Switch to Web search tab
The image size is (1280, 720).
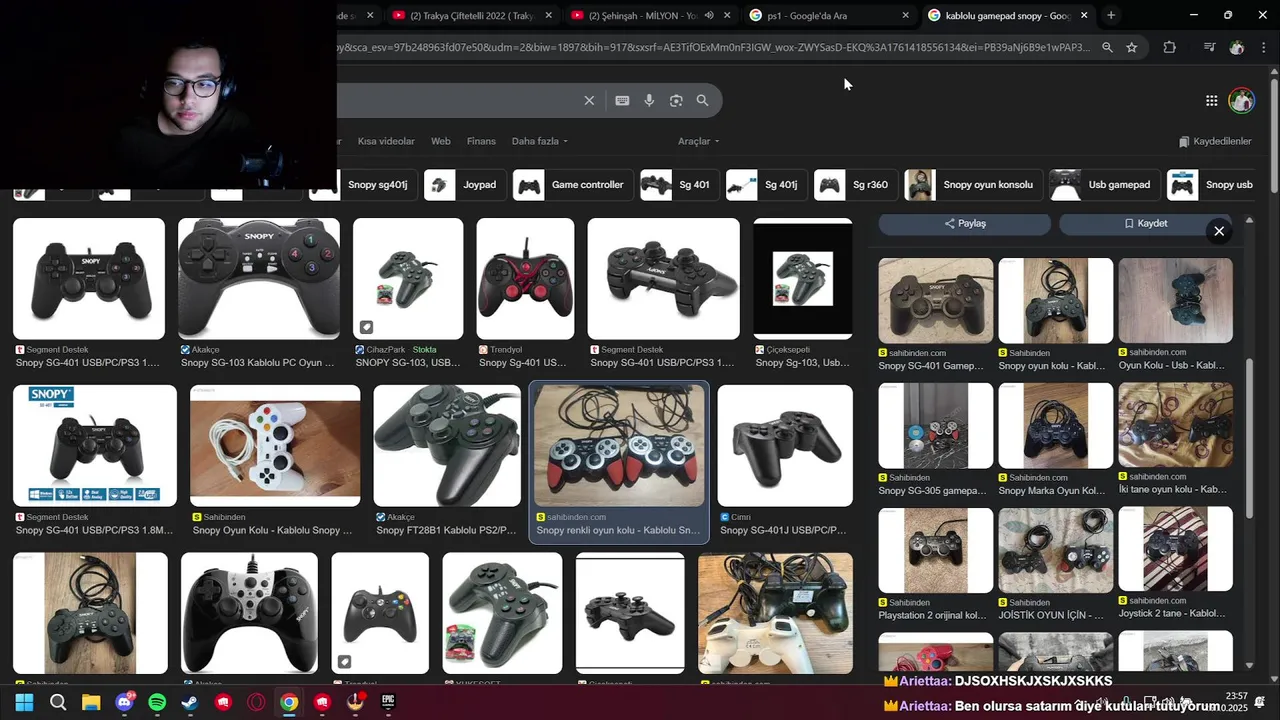click(441, 141)
